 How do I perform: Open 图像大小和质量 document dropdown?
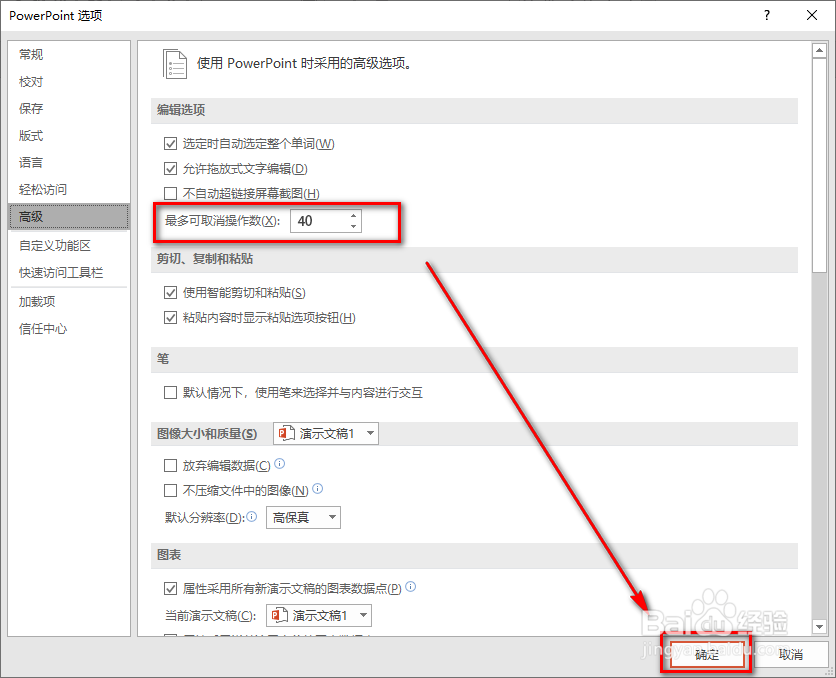(326, 433)
